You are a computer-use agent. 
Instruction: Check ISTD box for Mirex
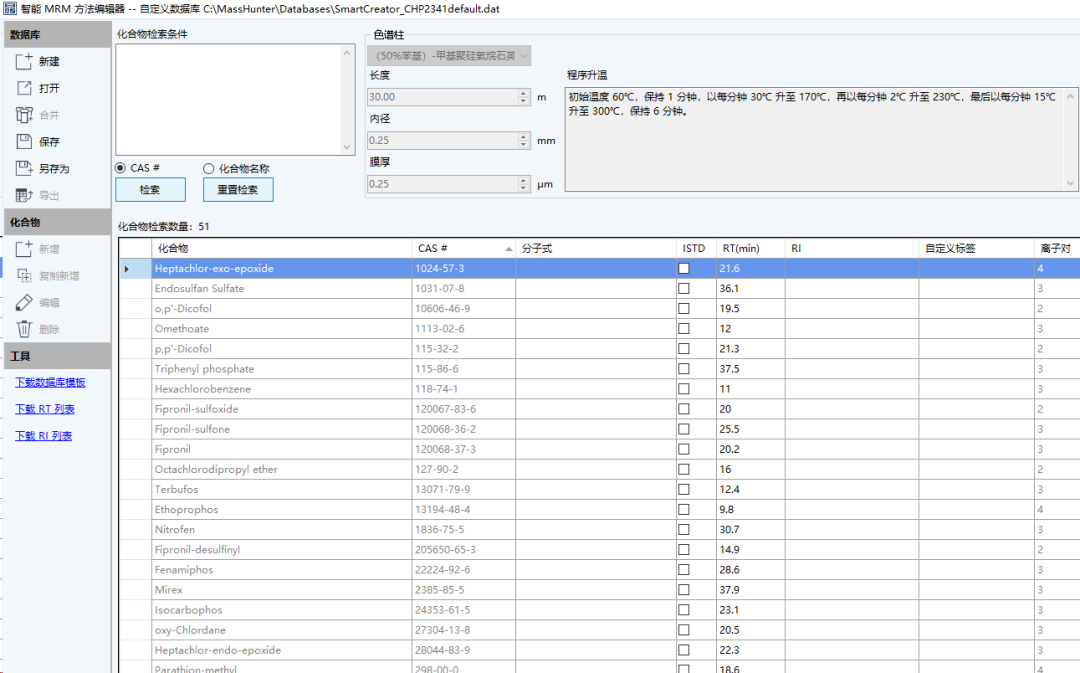coord(684,590)
